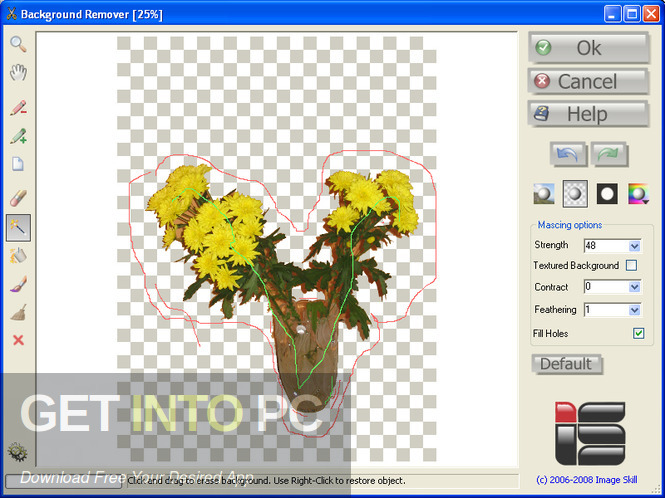Click the blank page icon in toolbar
Image resolution: width=665 pixels, height=498 pixels.
18,164
